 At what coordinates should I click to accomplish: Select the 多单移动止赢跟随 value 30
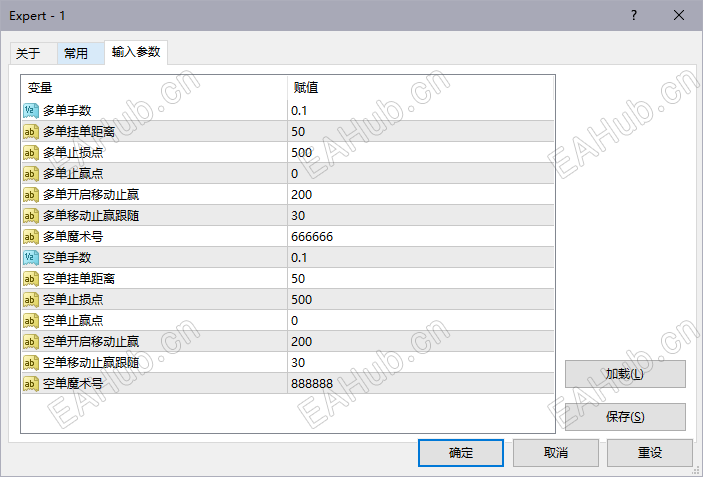click(x=298, y=216)
